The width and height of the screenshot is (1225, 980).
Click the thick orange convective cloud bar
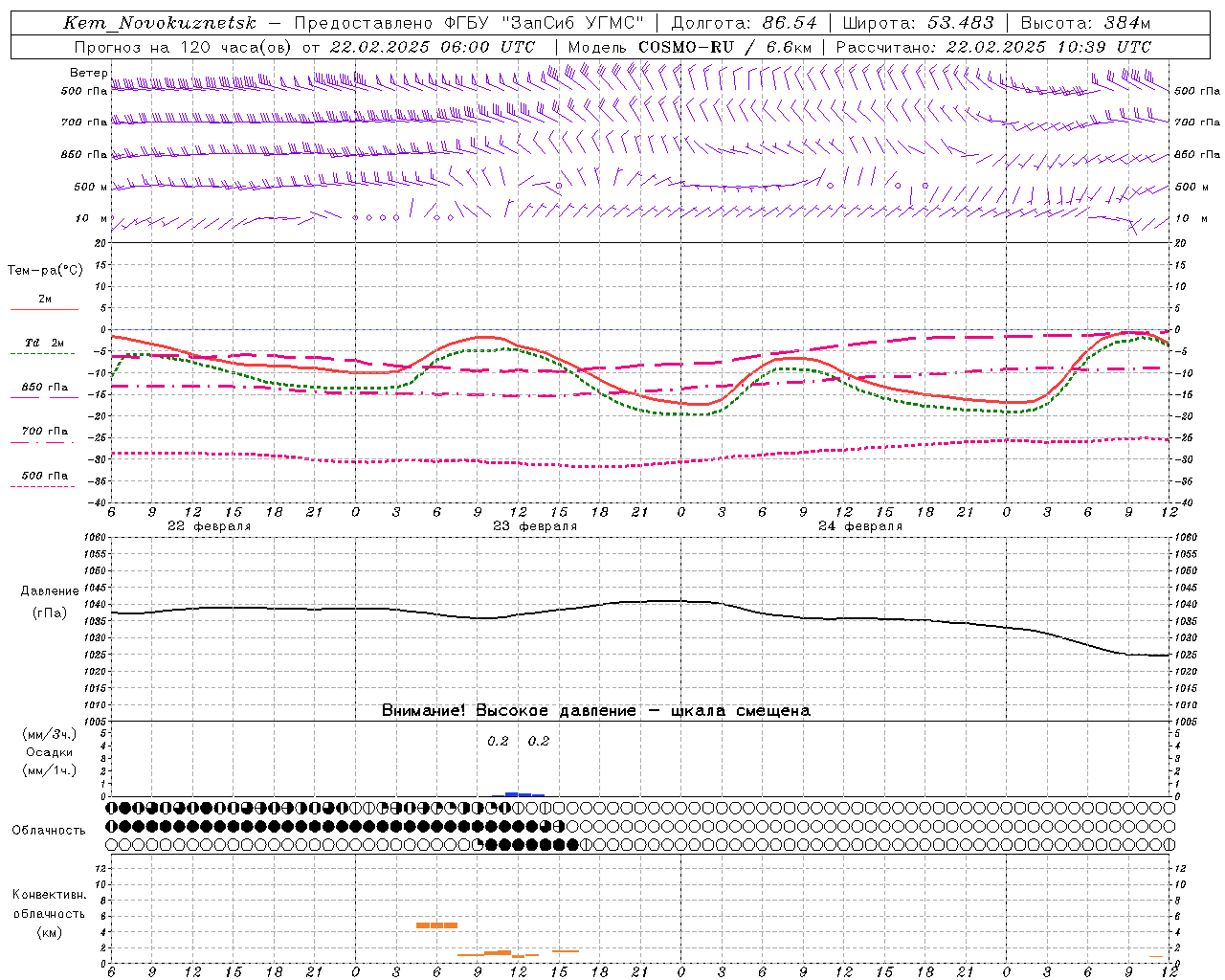[436, 925]
